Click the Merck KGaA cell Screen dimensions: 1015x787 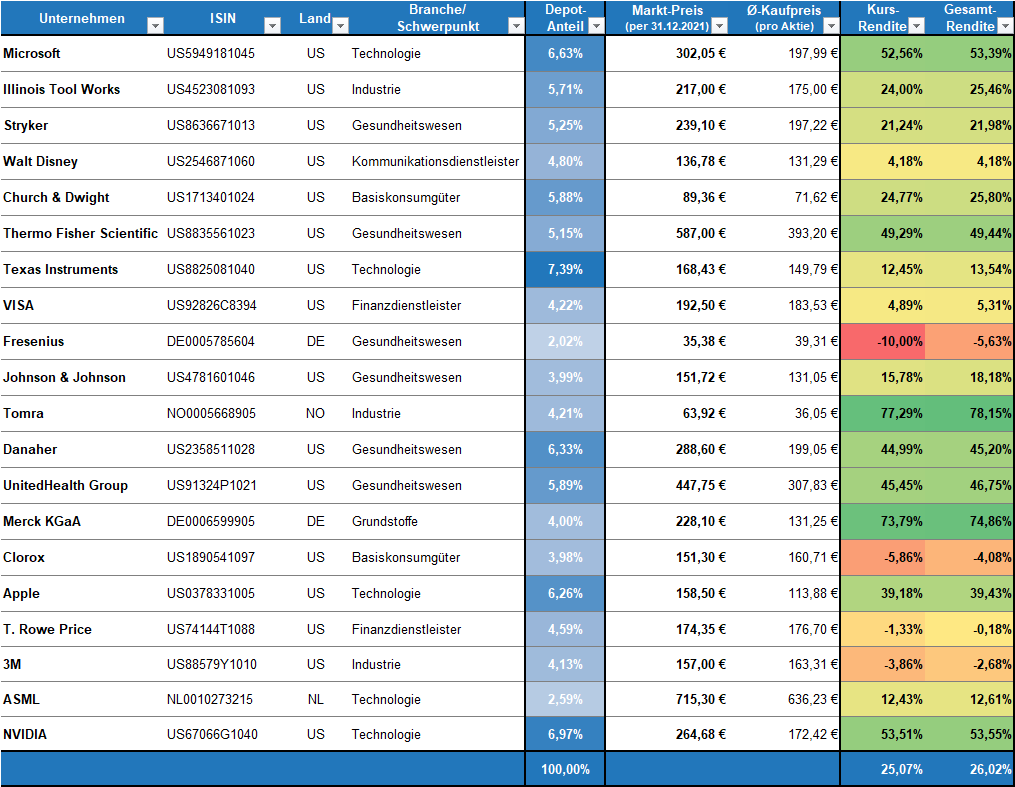point(42,522)
